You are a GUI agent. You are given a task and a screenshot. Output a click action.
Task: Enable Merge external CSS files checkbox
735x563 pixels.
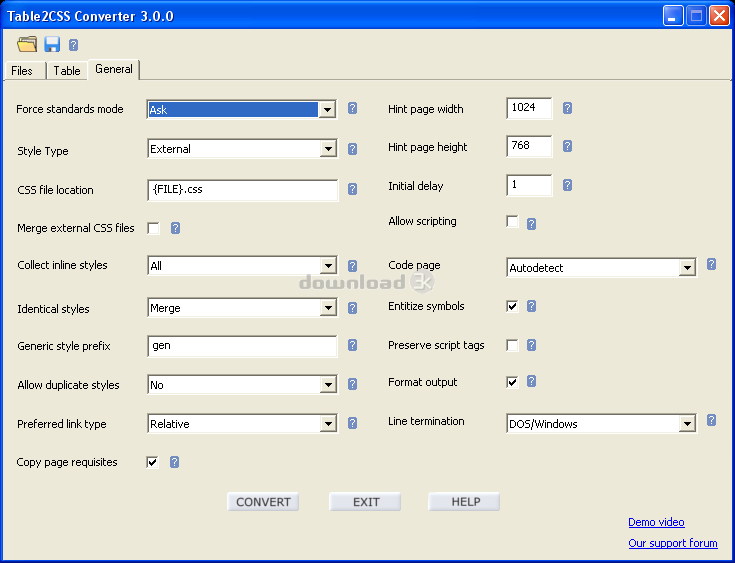pos(154,228)
